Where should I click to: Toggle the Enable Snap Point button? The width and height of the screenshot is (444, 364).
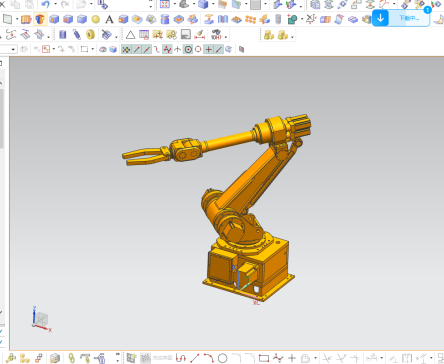pos(126,49)
